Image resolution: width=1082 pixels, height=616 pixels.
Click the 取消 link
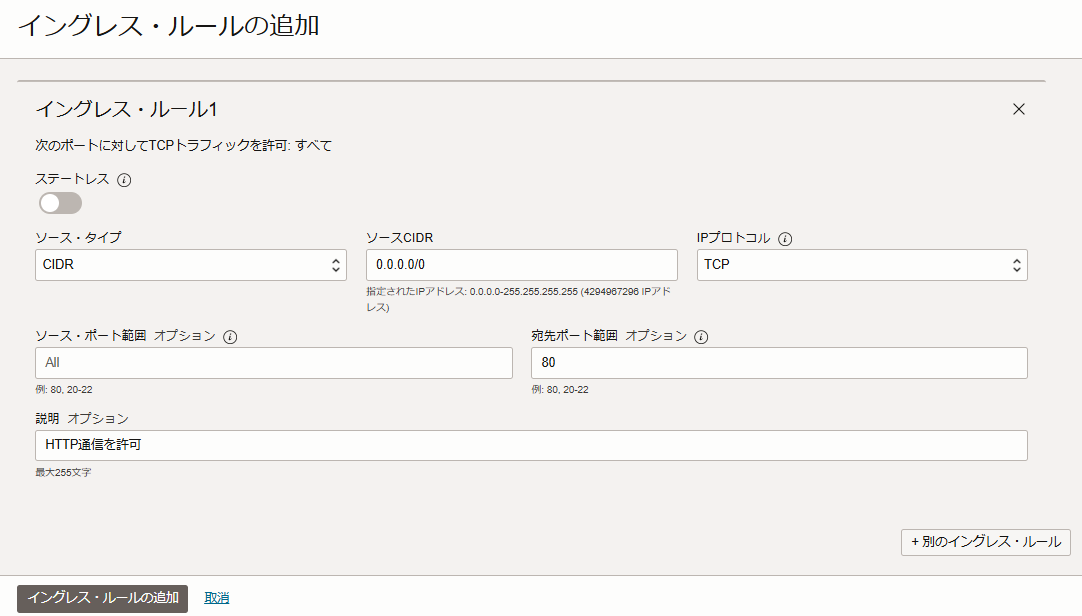tap(217, 598)
